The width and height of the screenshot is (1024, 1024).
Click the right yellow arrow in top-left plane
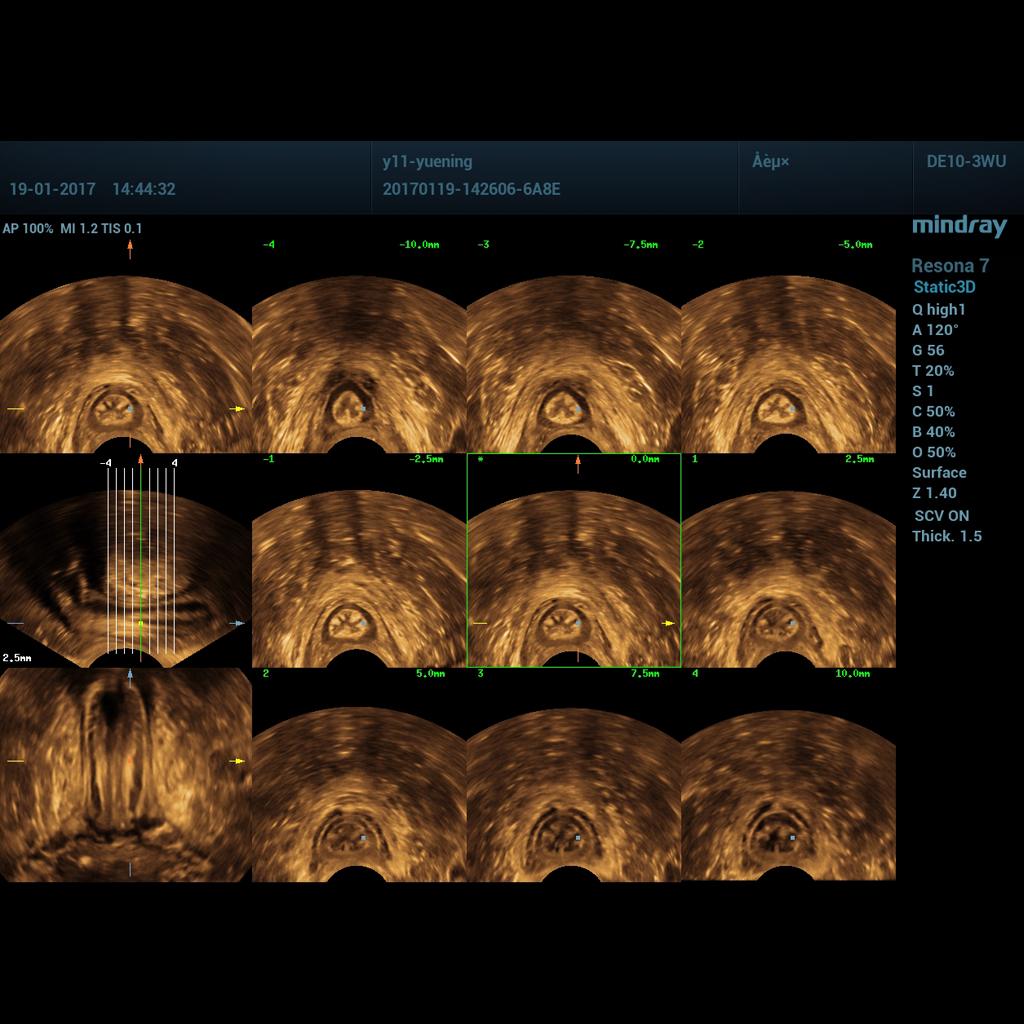click(x=237, y=409)
